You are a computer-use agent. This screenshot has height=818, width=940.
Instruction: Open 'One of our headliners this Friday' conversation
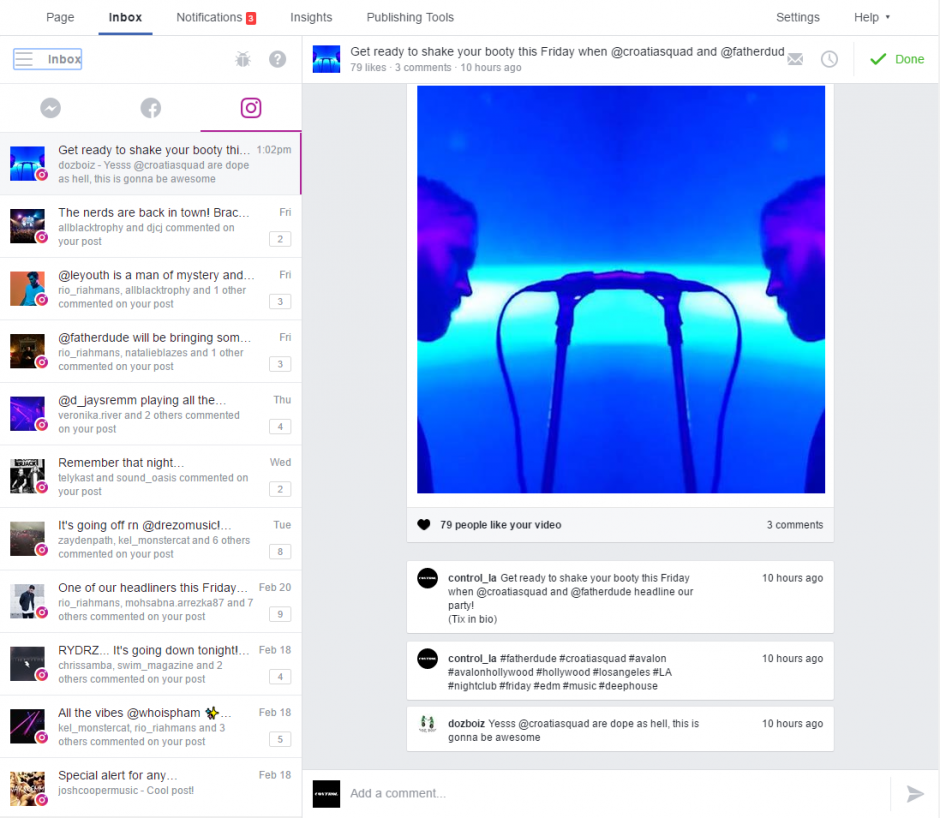[x=150, y=602]
